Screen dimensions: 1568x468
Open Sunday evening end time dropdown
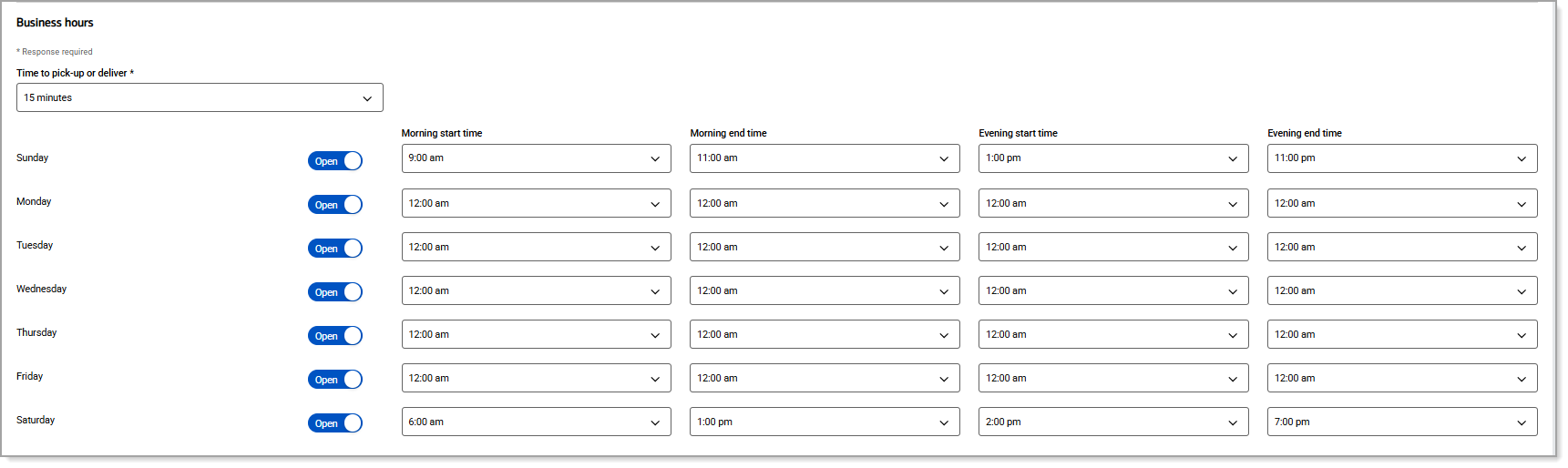(1402, 158)
